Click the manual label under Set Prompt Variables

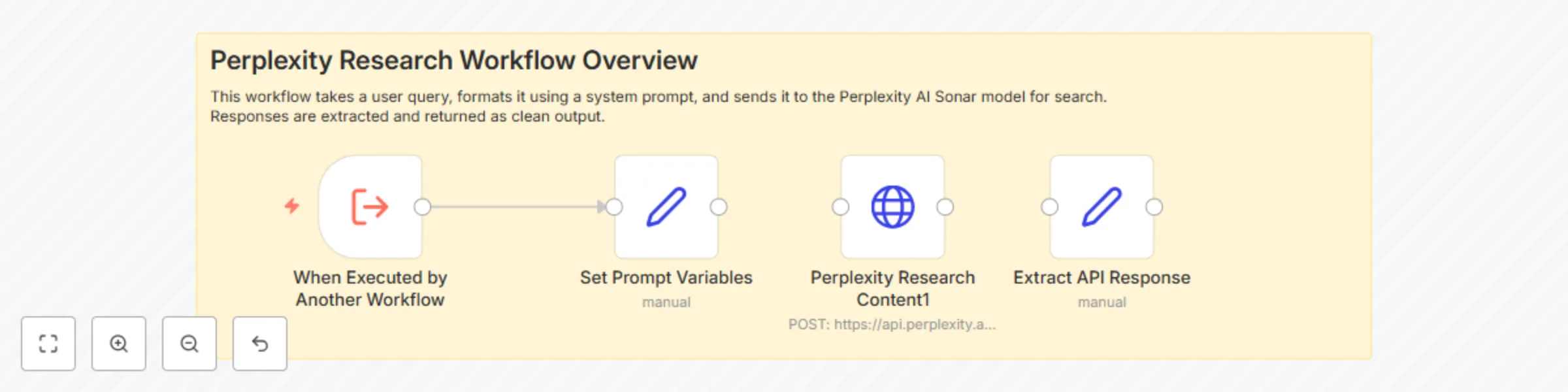(x=666, y=302)
